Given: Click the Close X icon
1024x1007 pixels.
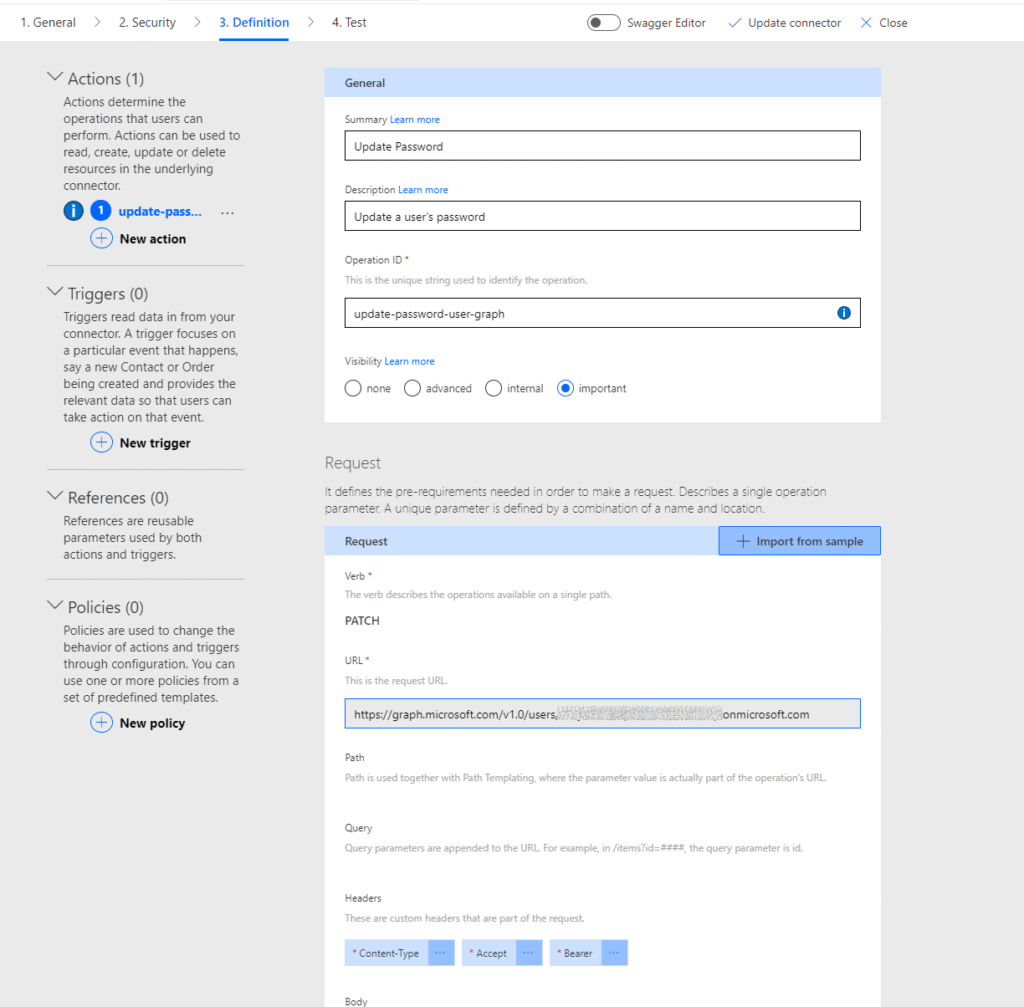Looking at the screenshot, I should pyautogui.click(x=866, y=23).
